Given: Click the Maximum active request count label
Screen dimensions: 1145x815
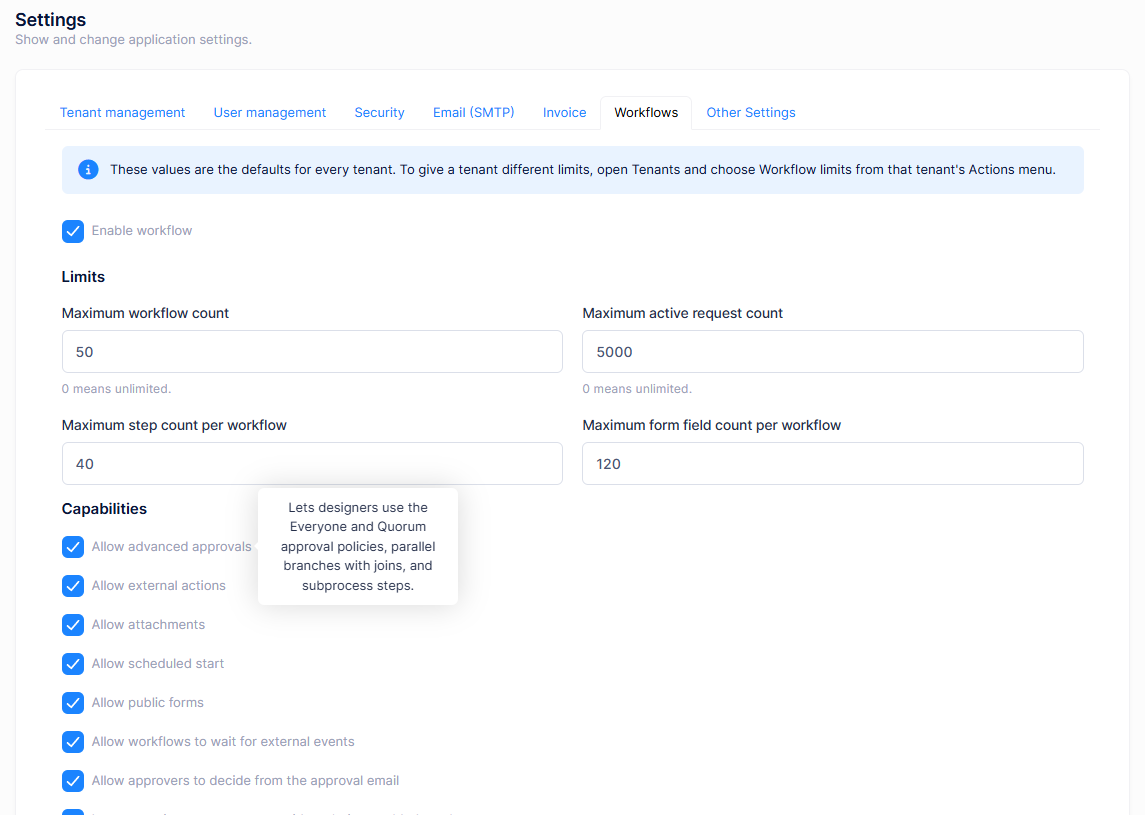Looking at the screenshot, I should click(682, 313).
